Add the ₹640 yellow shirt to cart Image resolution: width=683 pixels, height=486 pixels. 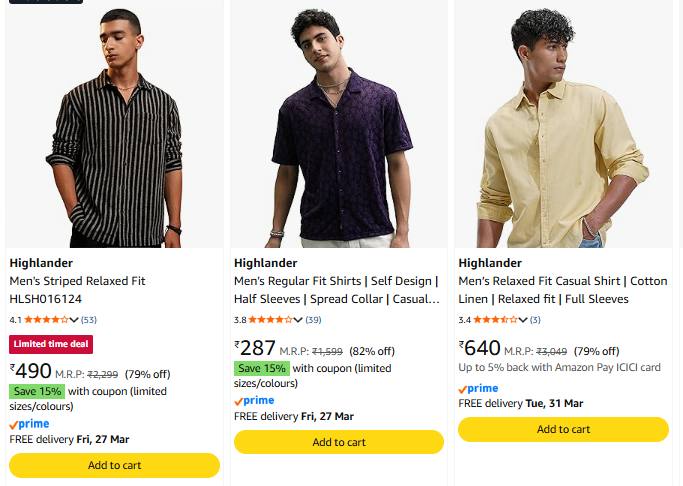pyautogui.click(x=563, y=429)
